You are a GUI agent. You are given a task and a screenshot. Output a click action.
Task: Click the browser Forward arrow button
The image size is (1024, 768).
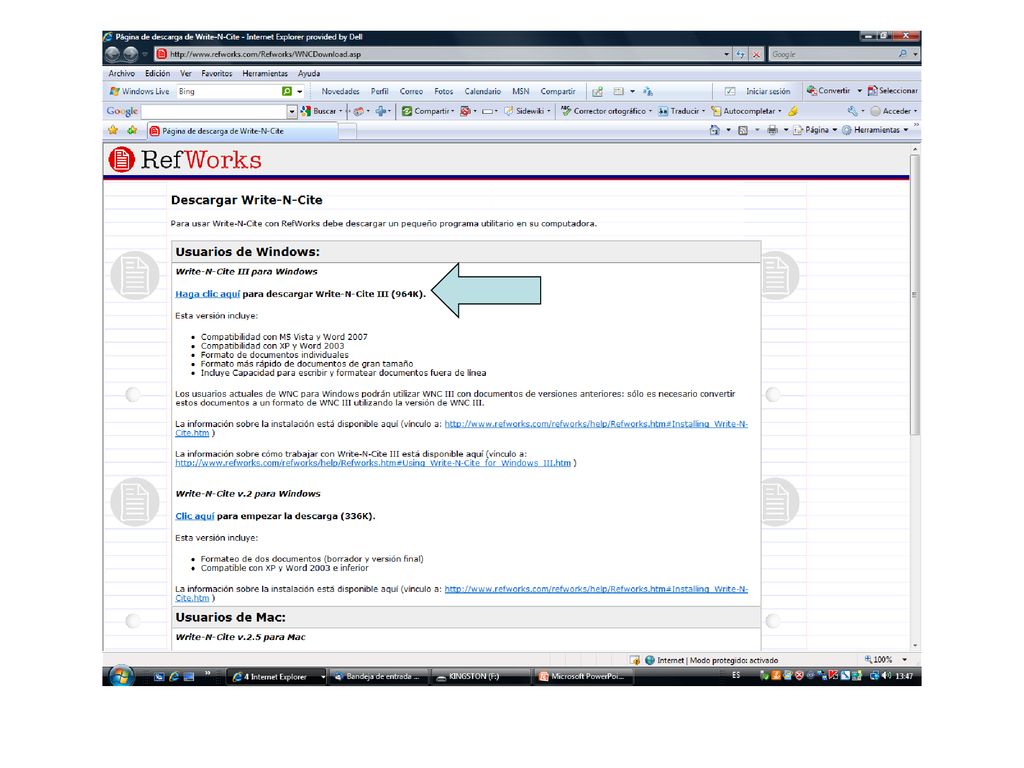click(131, 54)
